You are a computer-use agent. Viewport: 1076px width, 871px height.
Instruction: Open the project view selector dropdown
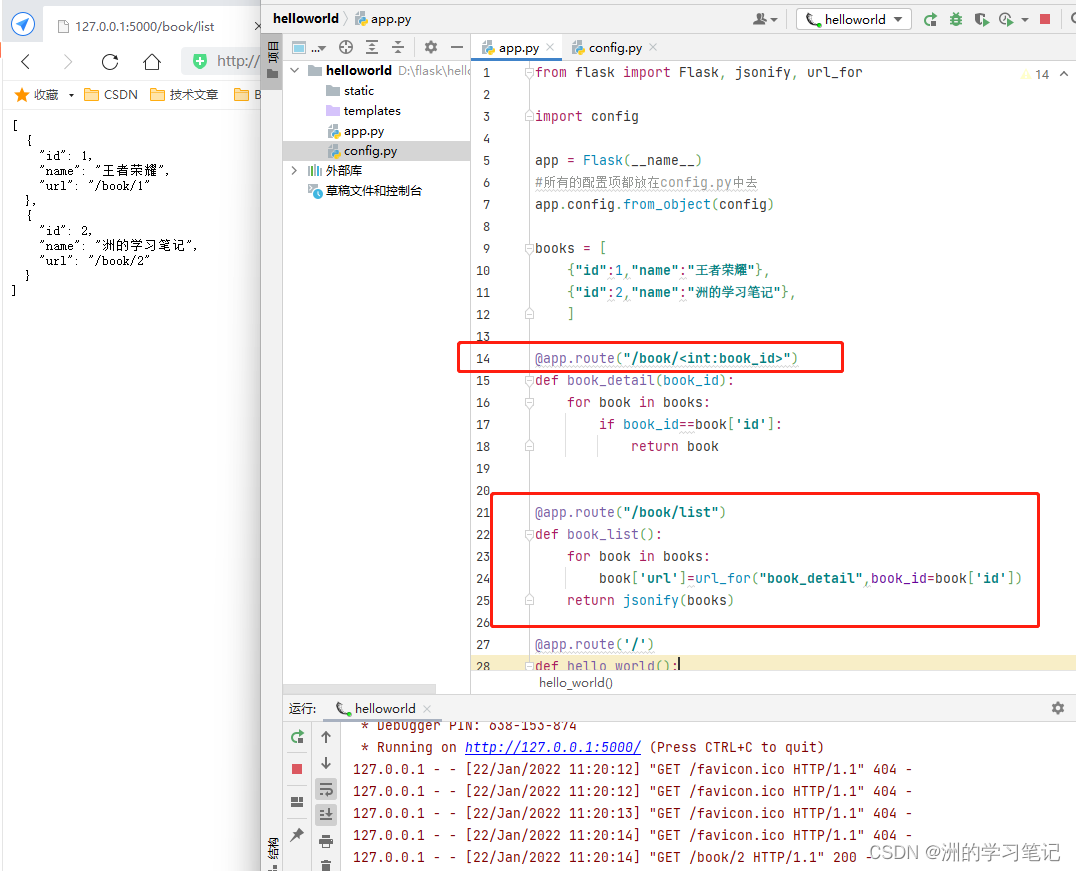point(308,47)
